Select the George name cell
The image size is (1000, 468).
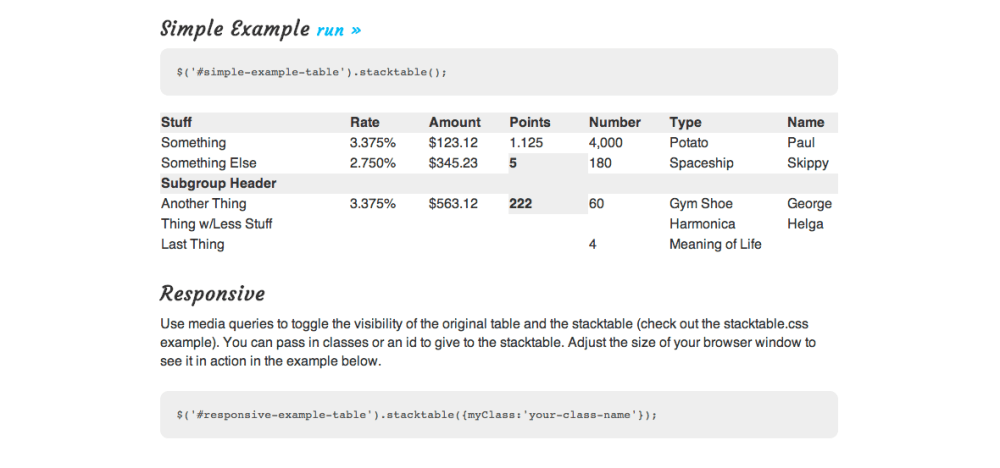[x=809, y=204]
